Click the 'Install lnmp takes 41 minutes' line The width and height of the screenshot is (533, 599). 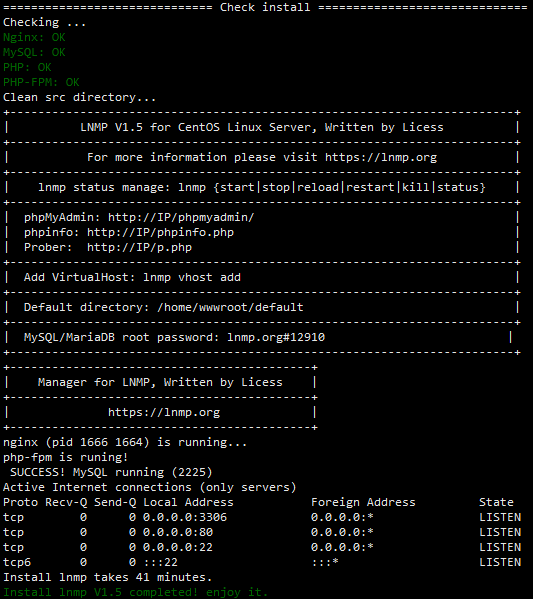point(107,577)
